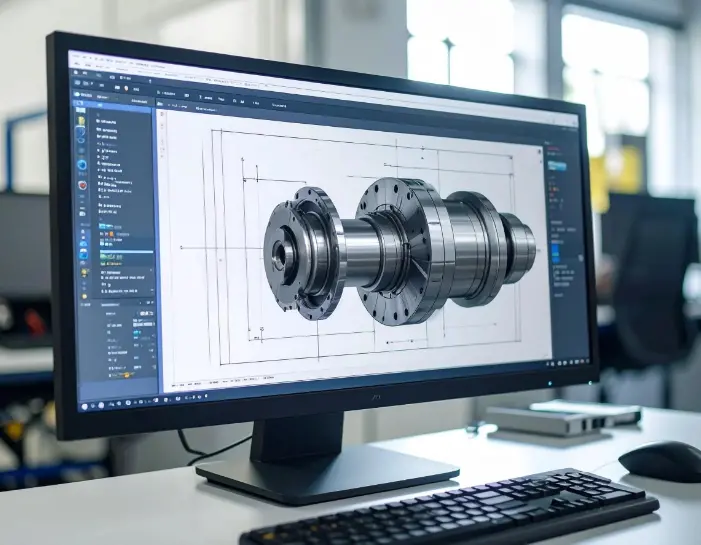The width and height of the screenshot is (701, 545).
Task: Click the blue stacked blocks in right panel
Action: 556,253
